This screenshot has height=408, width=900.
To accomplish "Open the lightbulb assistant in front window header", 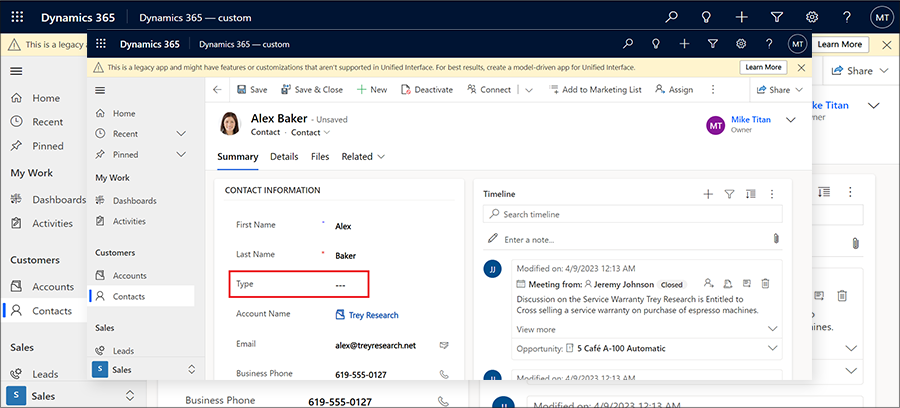I will pos(656,44).
